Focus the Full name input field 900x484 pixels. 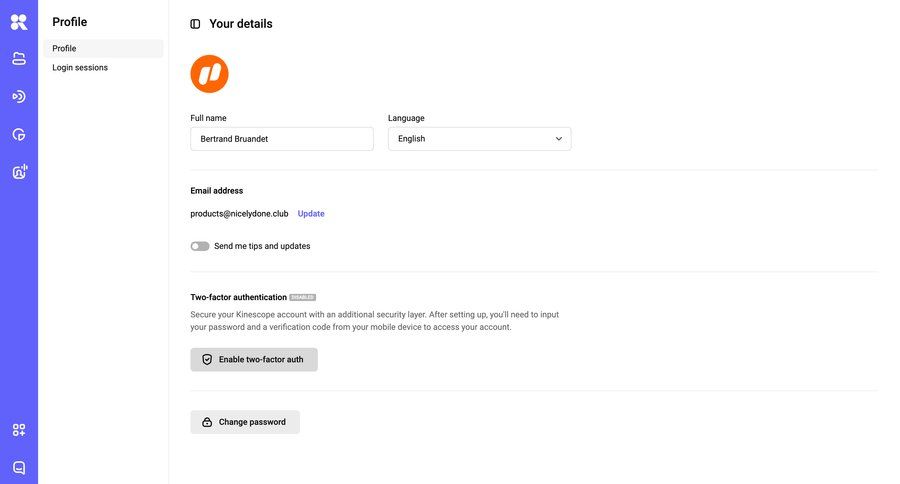click(x=282, y=139)
